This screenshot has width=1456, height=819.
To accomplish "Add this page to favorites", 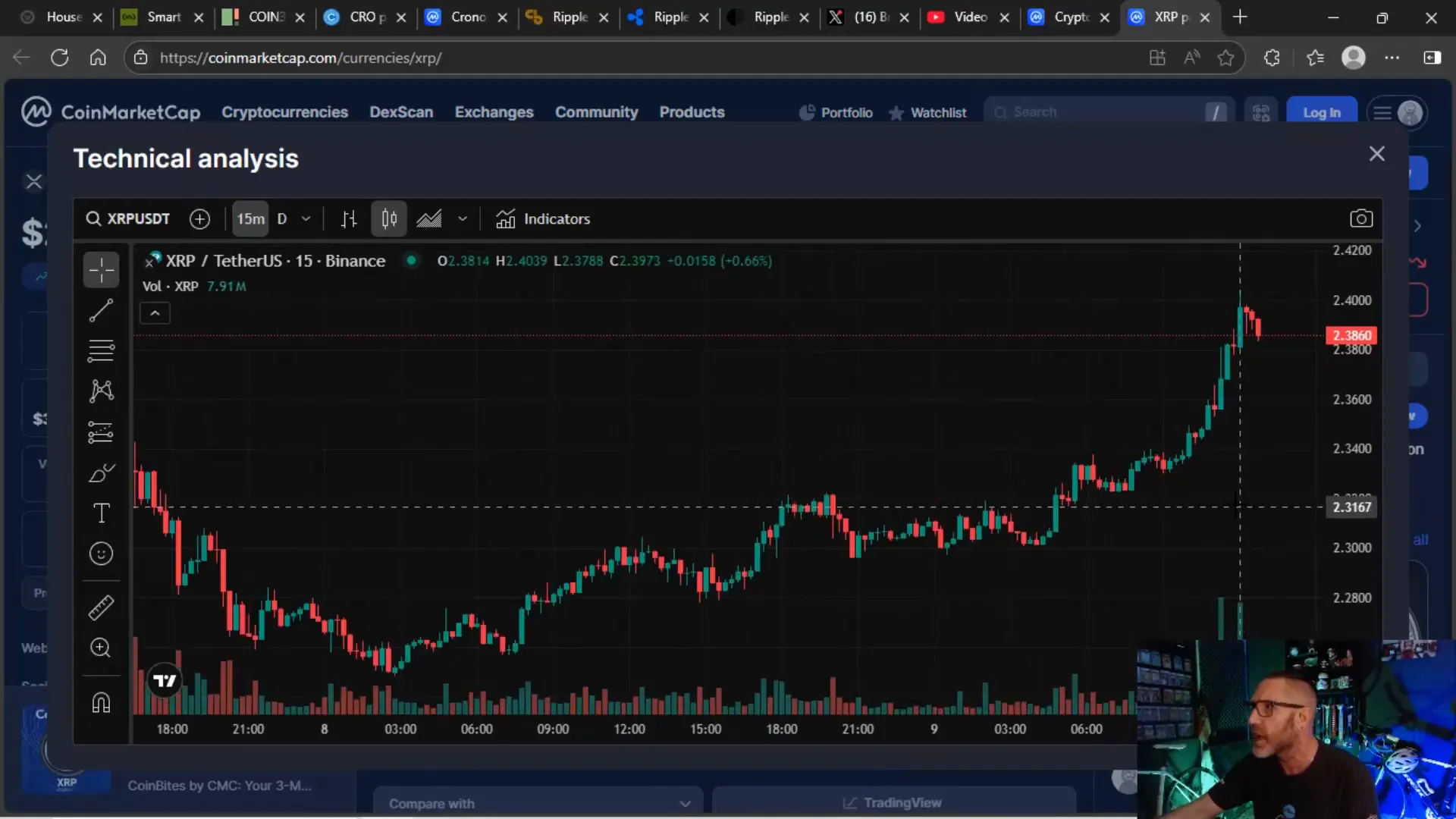I will pyautogui.click(x=1225, y=58).
